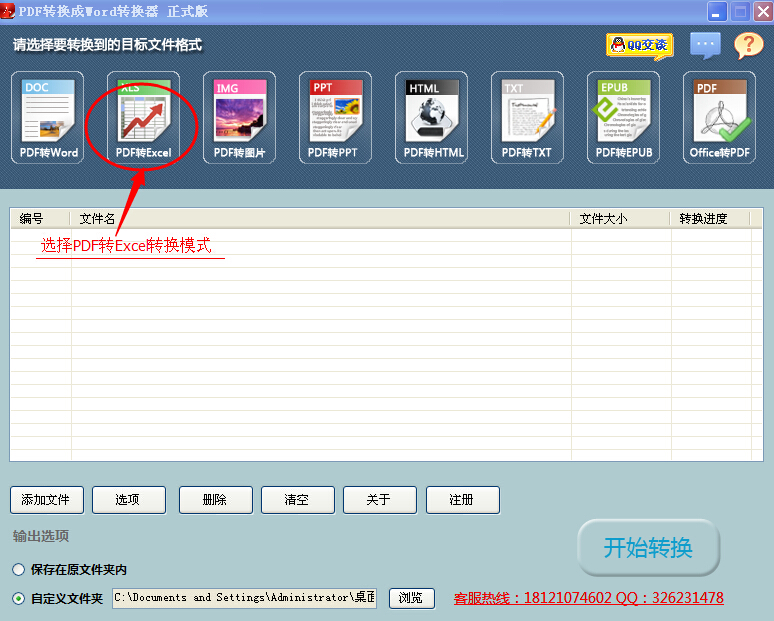Viewport: 774px width, 621px height.
Task: Click the 浏览 browse button
Action: (x=411, y=598)
